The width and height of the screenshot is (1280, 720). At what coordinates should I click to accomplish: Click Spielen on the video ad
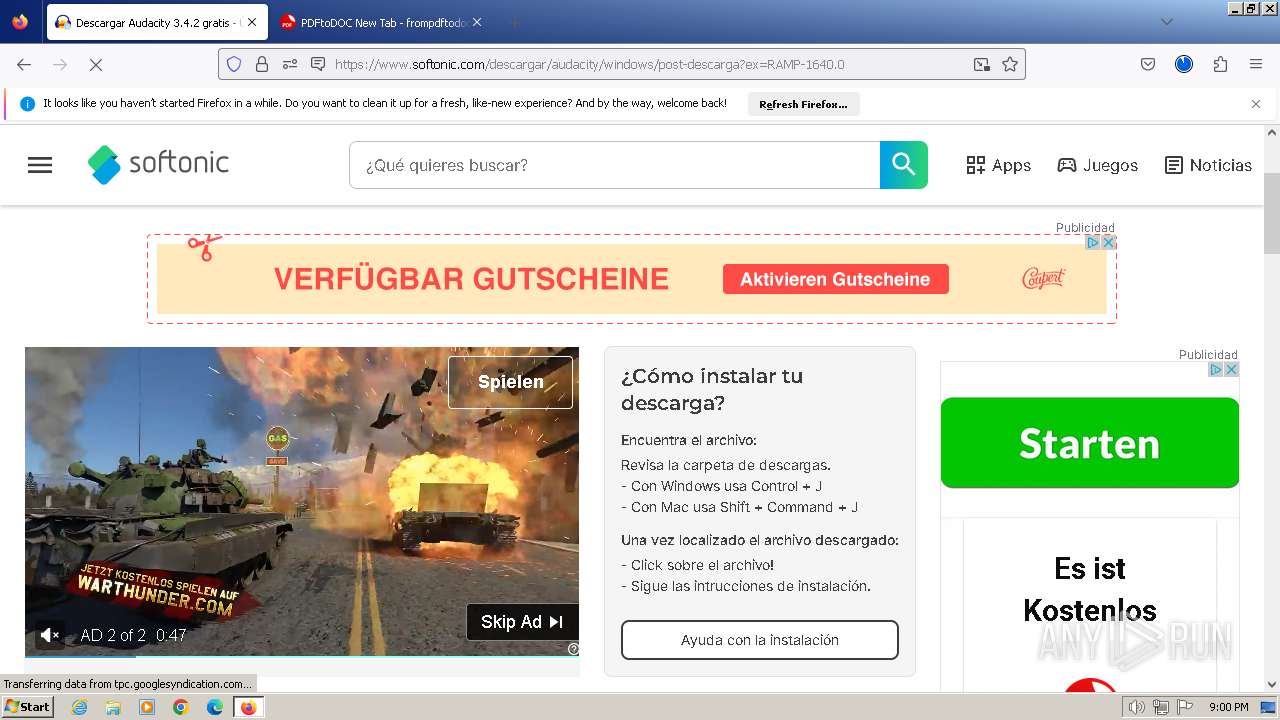point(510,382)
